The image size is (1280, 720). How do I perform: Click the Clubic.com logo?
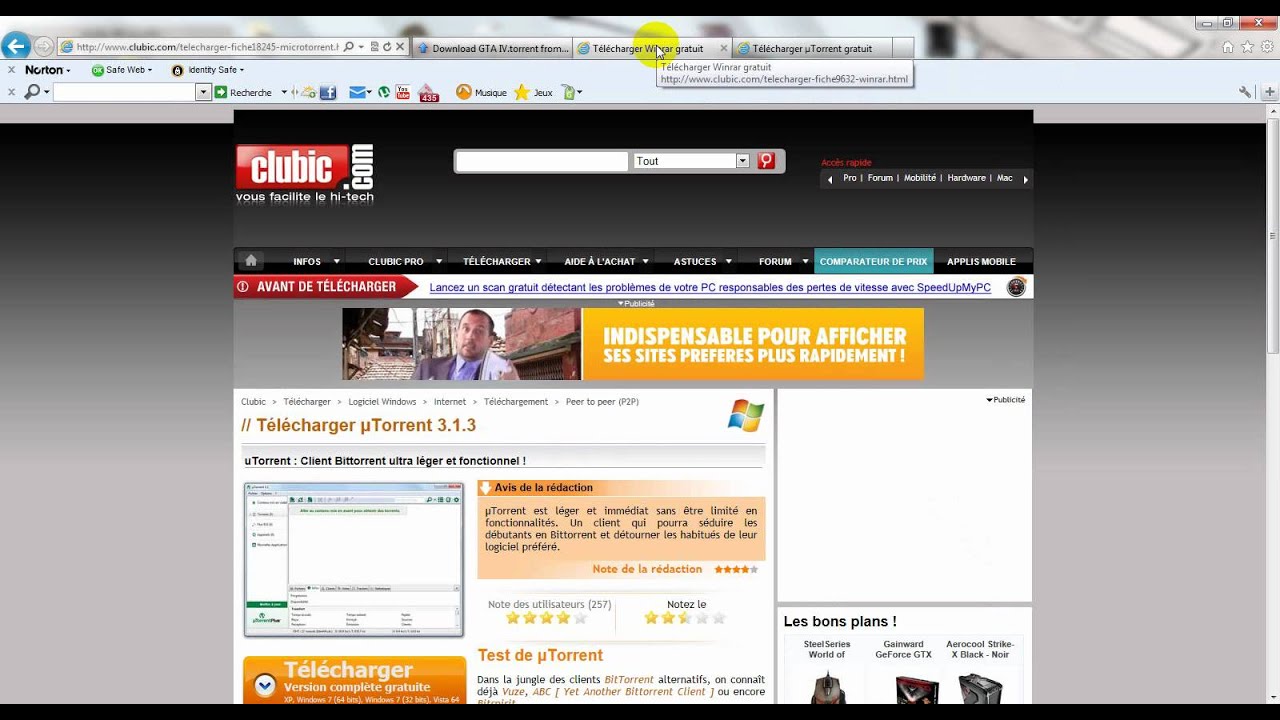(x=305, y=173)
